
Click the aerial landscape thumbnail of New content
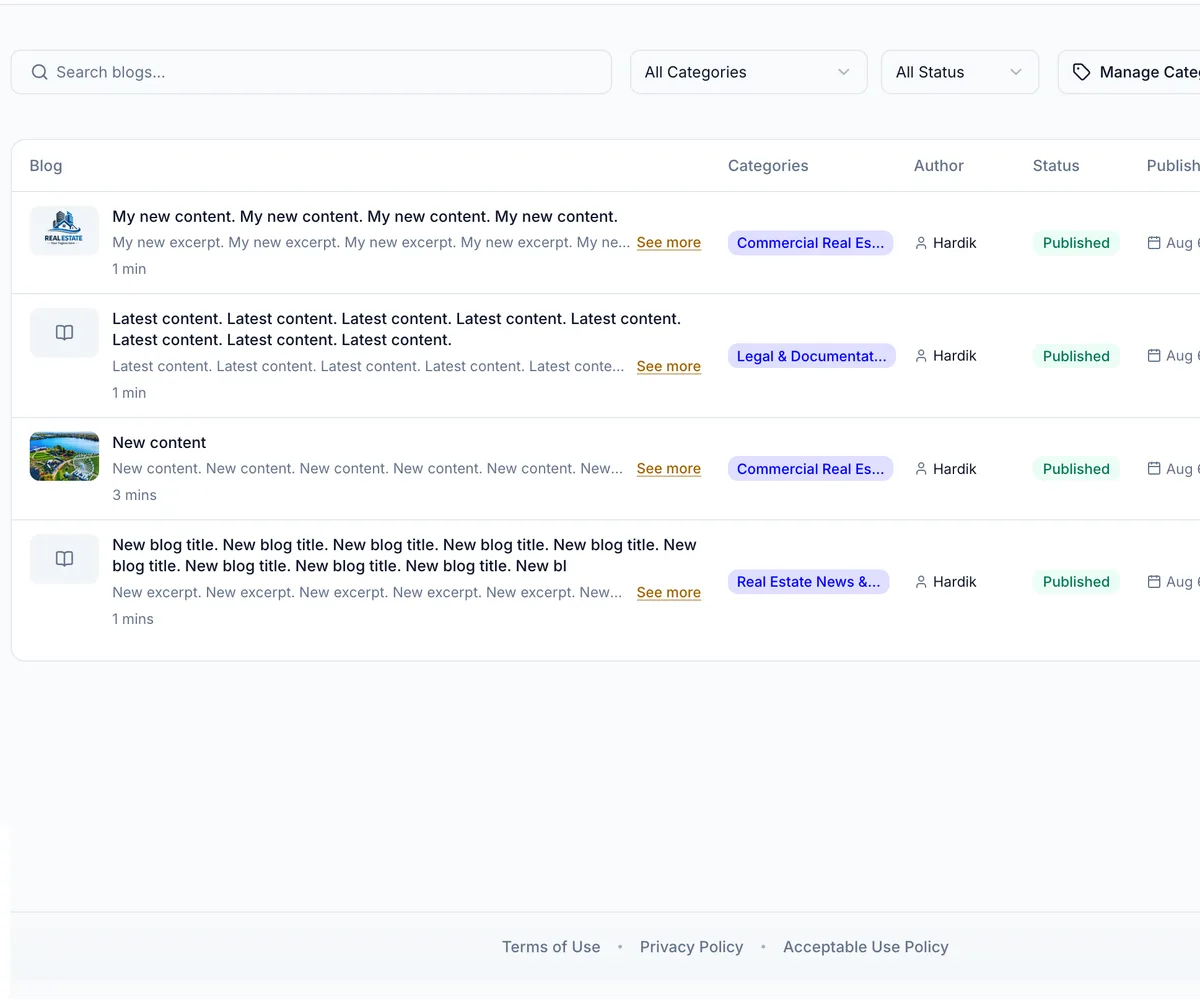pyautogui.click(x=64, y=456)
